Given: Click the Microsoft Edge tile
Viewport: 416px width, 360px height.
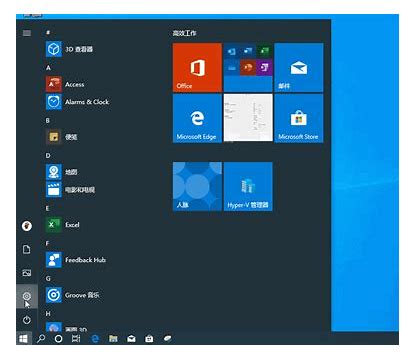Looking at the screenshot, I should coord(197,118).
